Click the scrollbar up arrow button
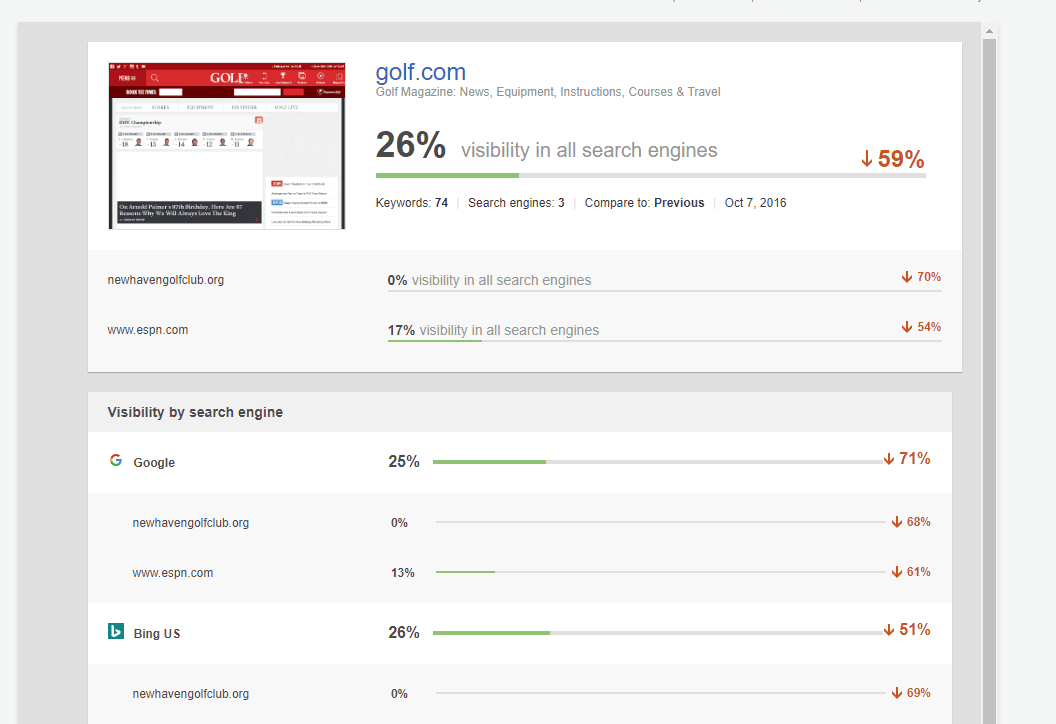 point(989,33)
